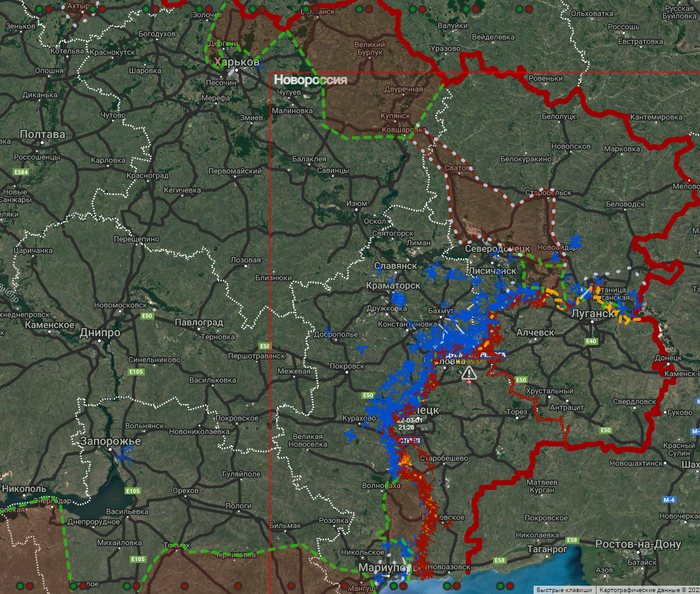The width and height of the screenshot is (700, 594).
Task: Select the Павлоград label
Action: [199, 322]
